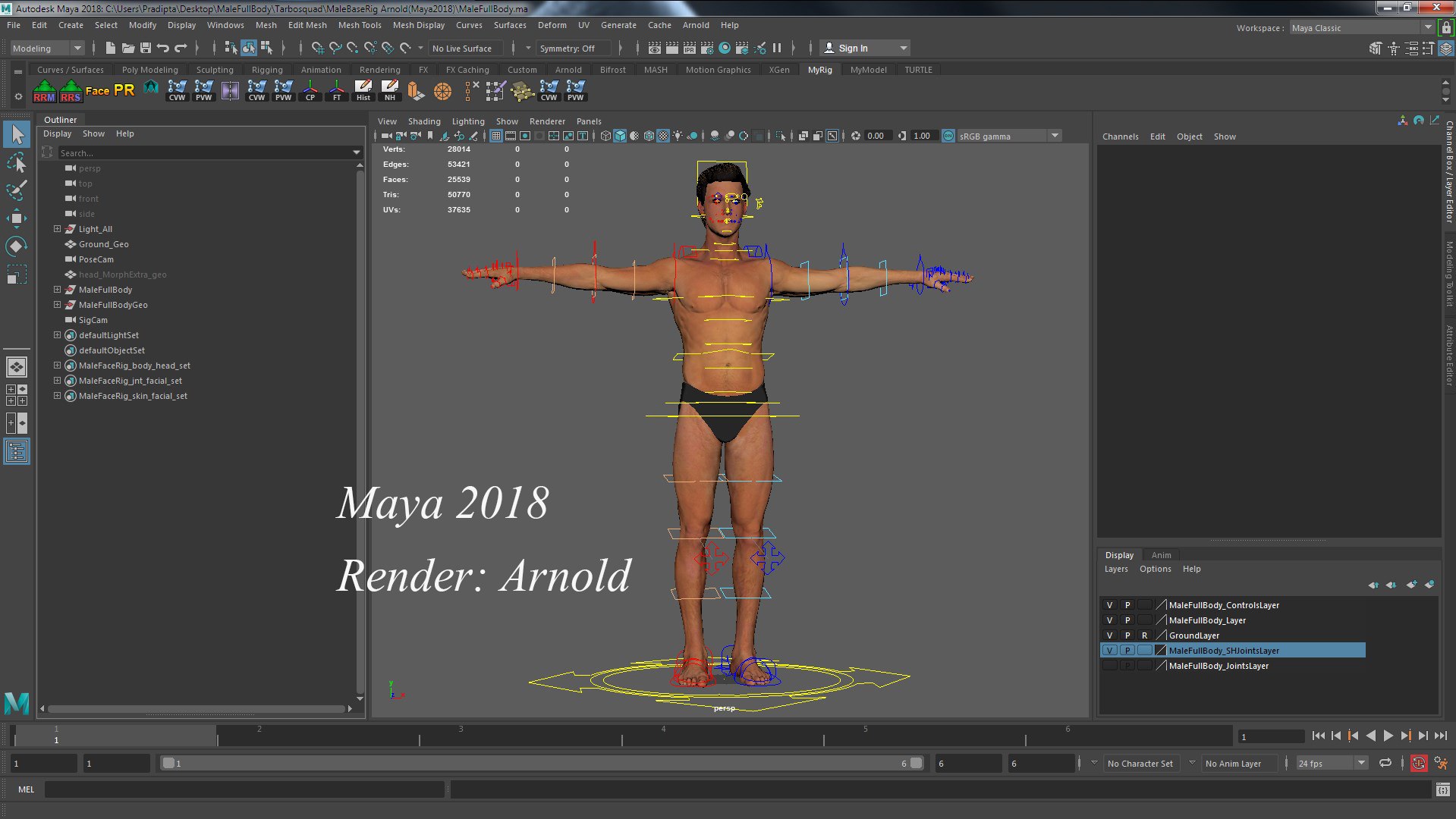Screen dimensions: 1456x819
Task: Toggle the R reference state of GroundLayer
Action: coord(1144,635)
